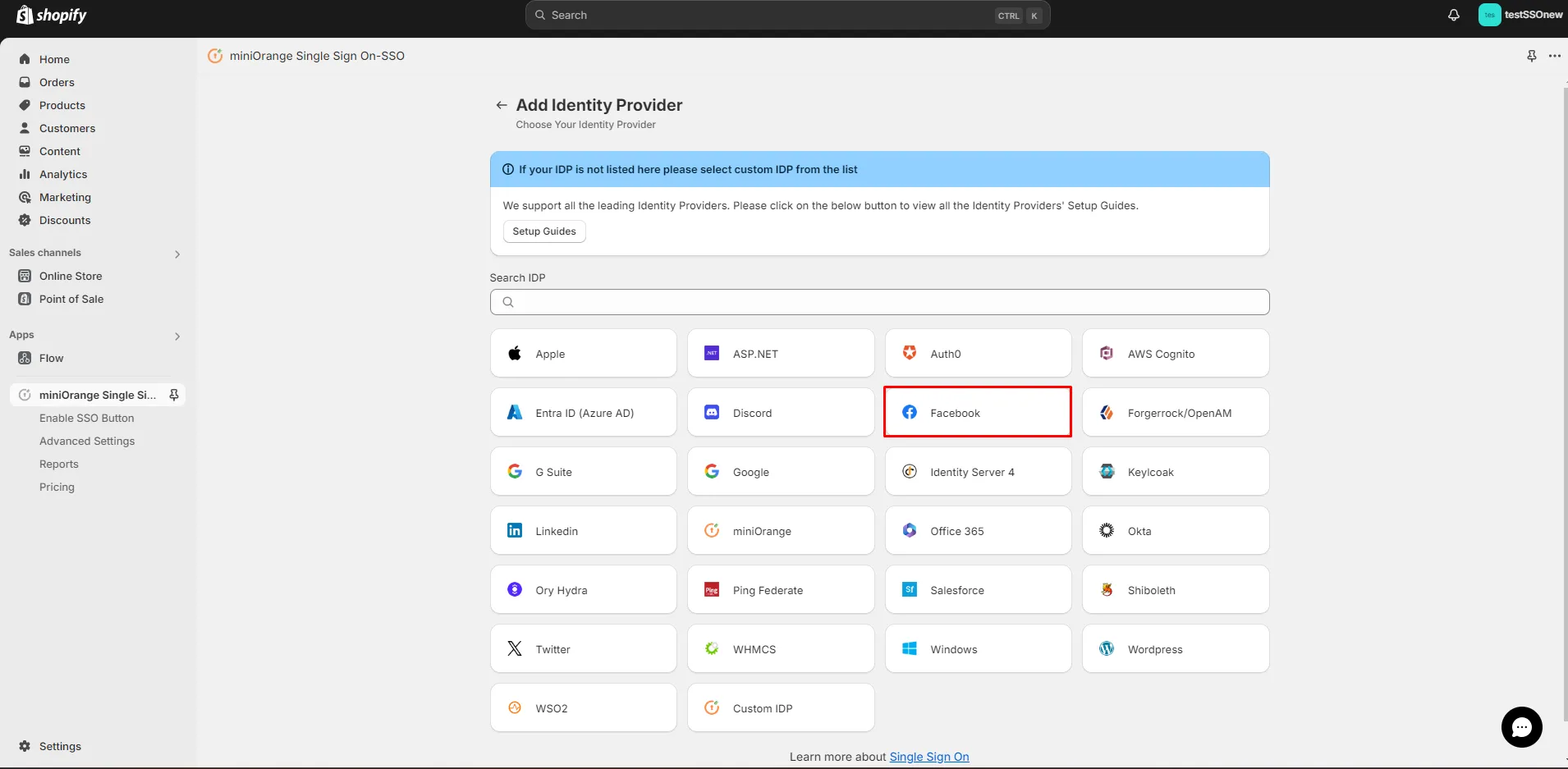The image size is (1568, 769).
Task: Select WSO2 provider
Action: click(584, 708)
